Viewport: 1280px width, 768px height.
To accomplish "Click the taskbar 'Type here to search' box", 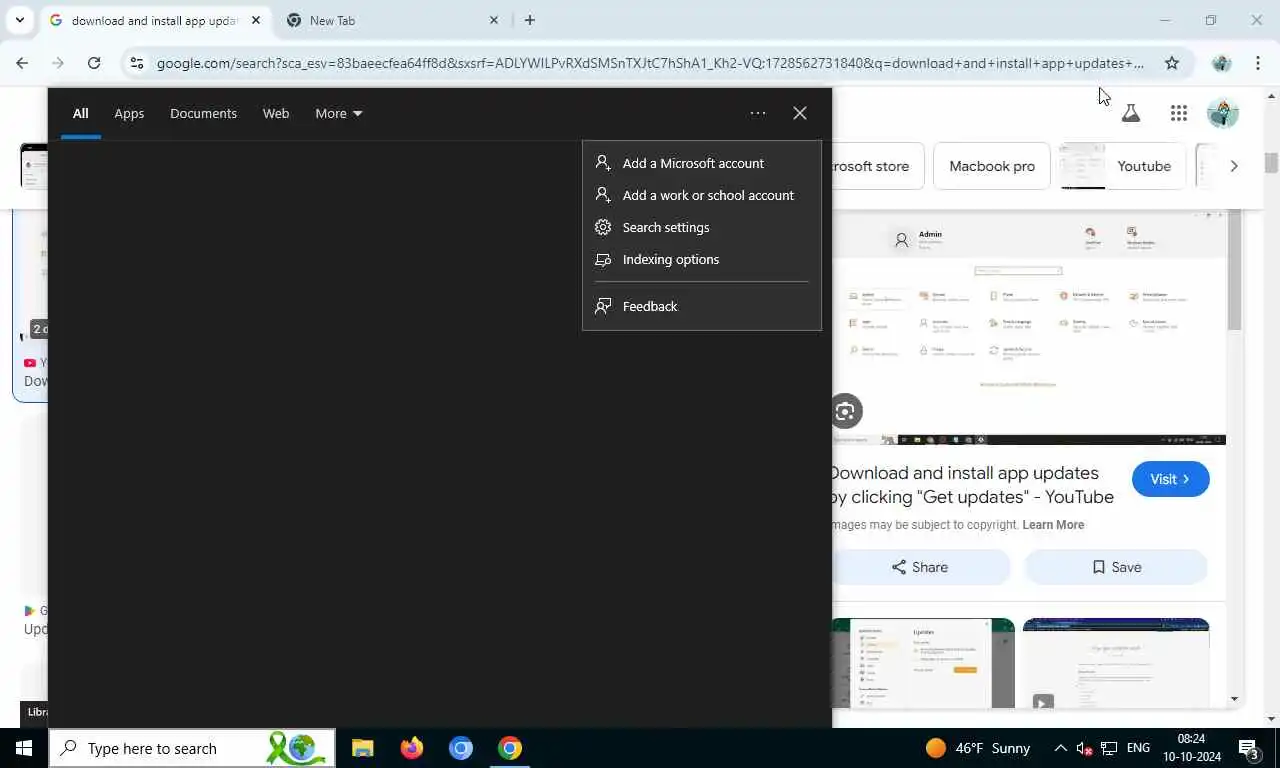I will pos(192,748).
